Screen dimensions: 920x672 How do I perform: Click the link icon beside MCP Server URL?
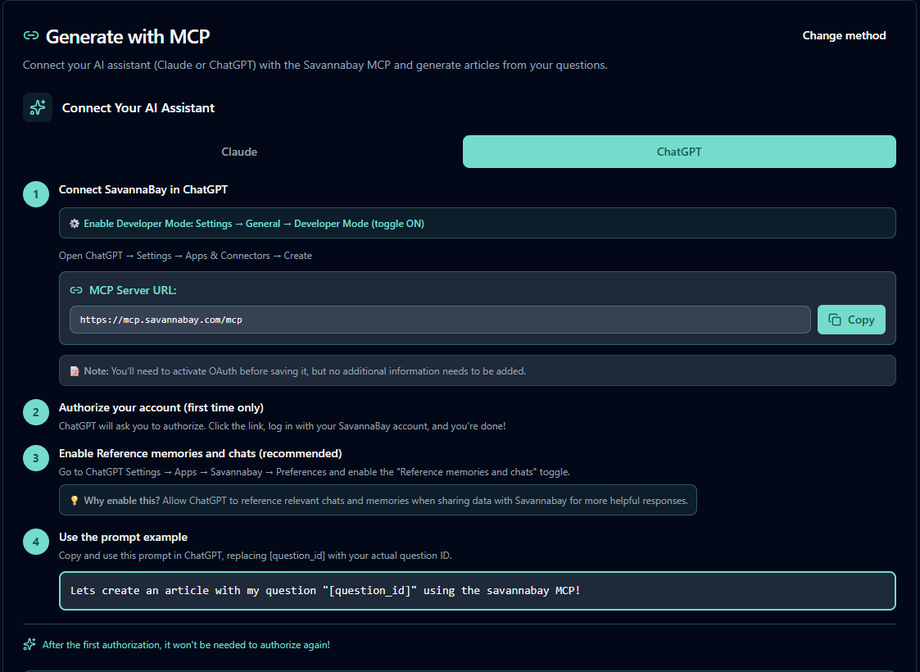[x=76, y=290]
